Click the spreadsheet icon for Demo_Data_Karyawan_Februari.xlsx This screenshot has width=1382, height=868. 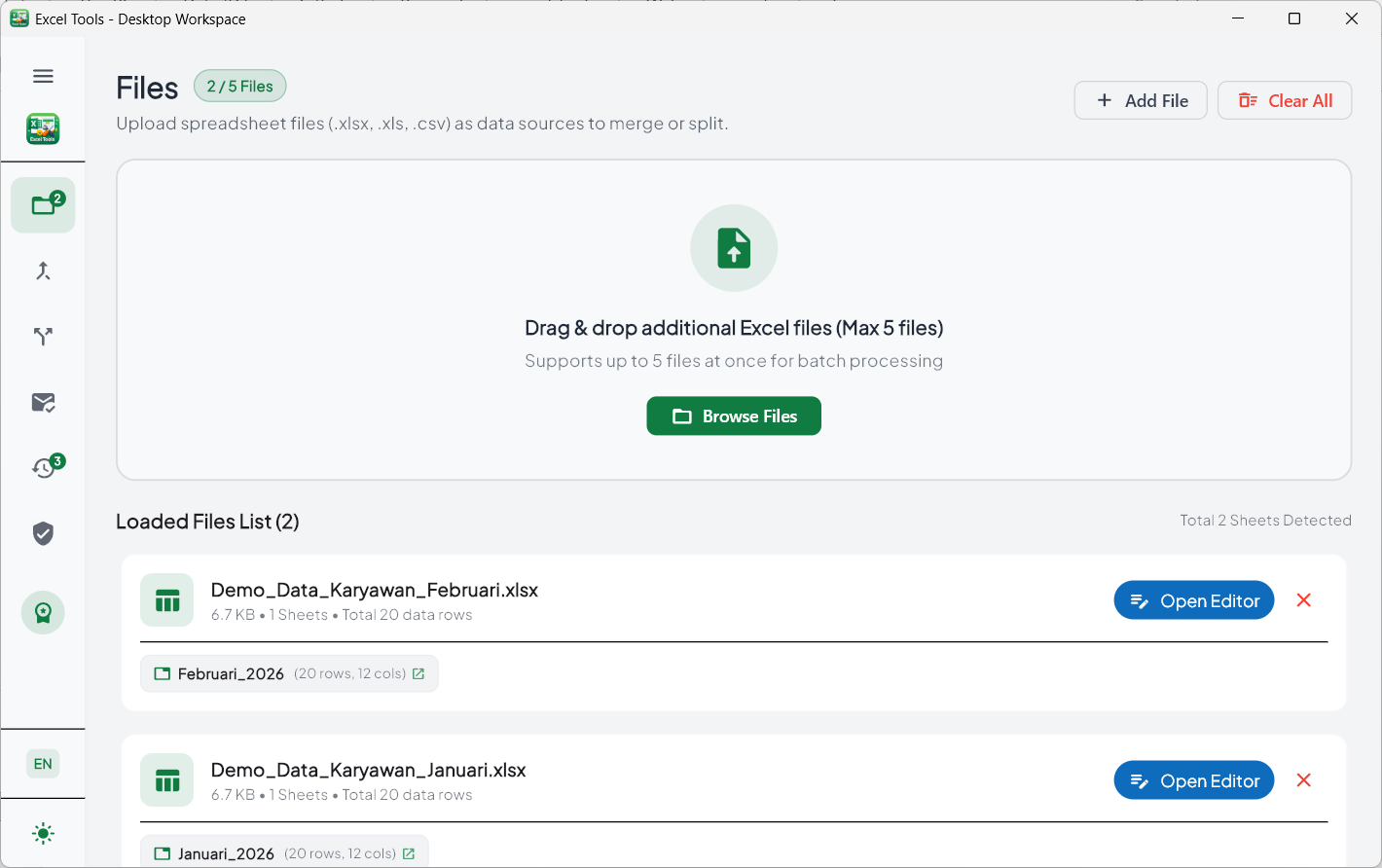167,600
